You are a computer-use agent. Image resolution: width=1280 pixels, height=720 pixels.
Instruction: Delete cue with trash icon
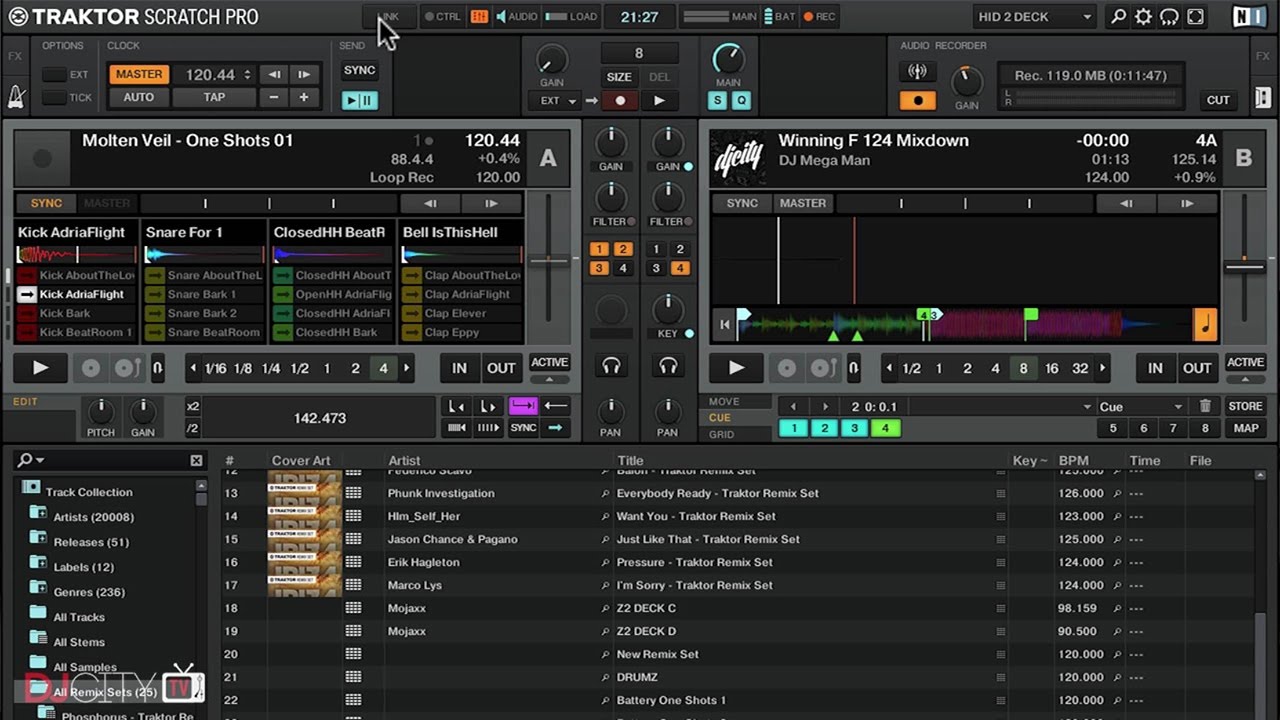(x=1205, y=406)
